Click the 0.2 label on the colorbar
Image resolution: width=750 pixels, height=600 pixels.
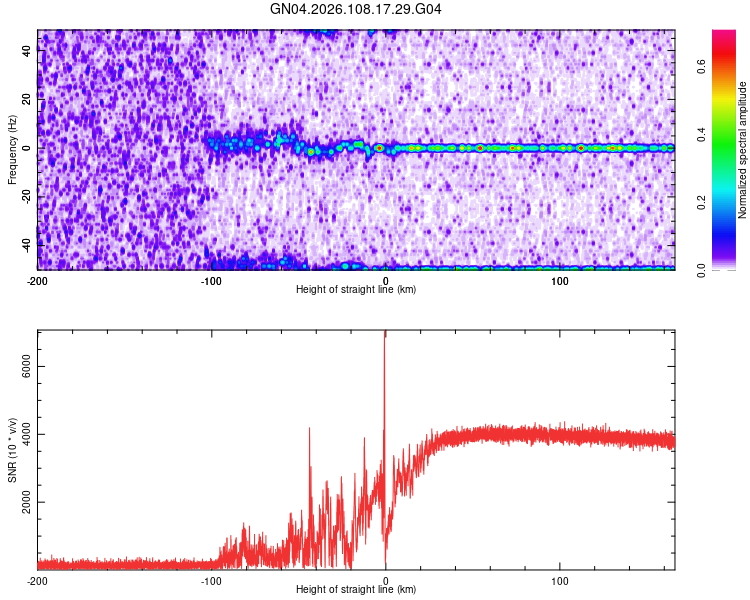coord(701,202)
